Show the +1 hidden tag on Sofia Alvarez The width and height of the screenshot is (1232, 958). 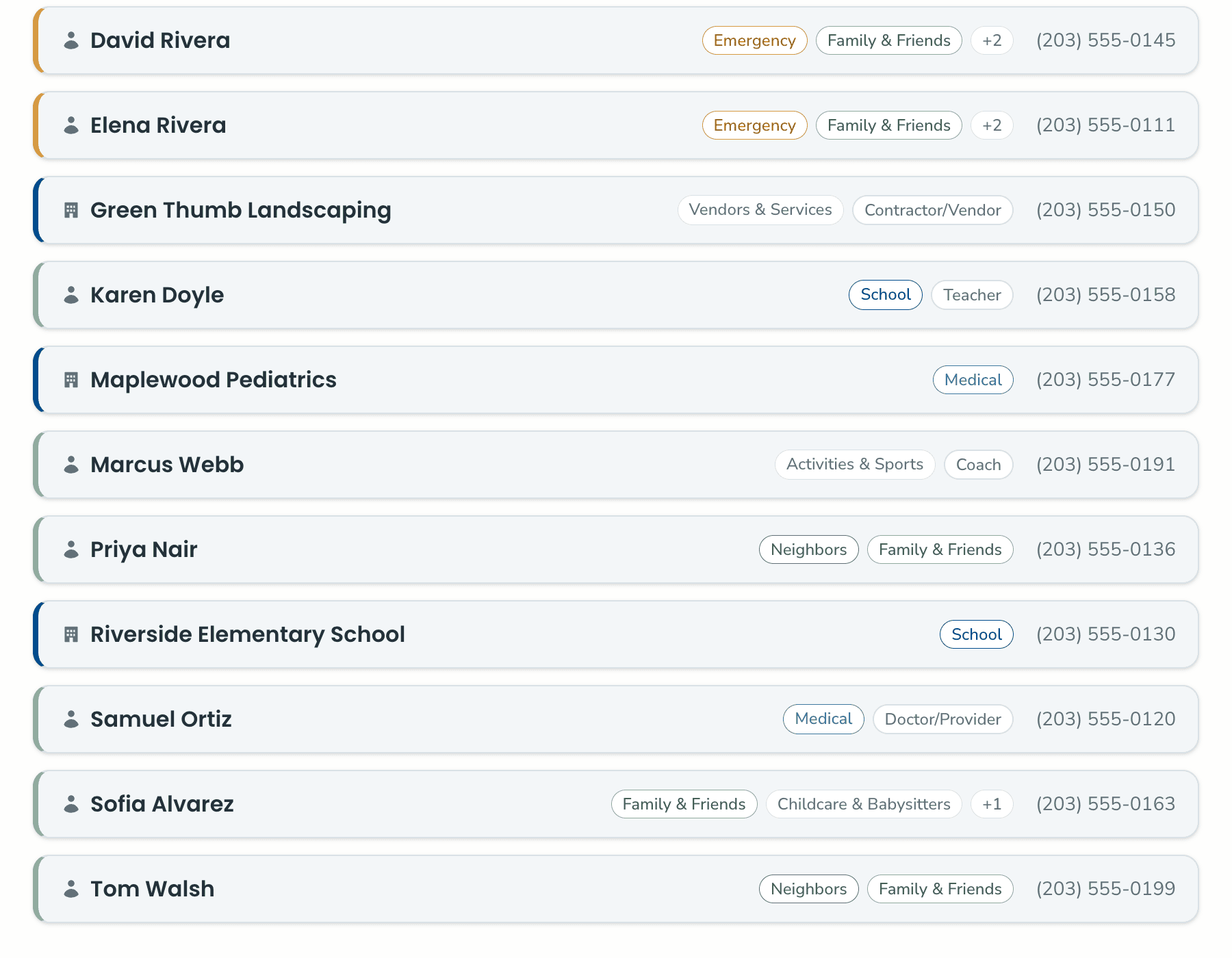[992, 804]
